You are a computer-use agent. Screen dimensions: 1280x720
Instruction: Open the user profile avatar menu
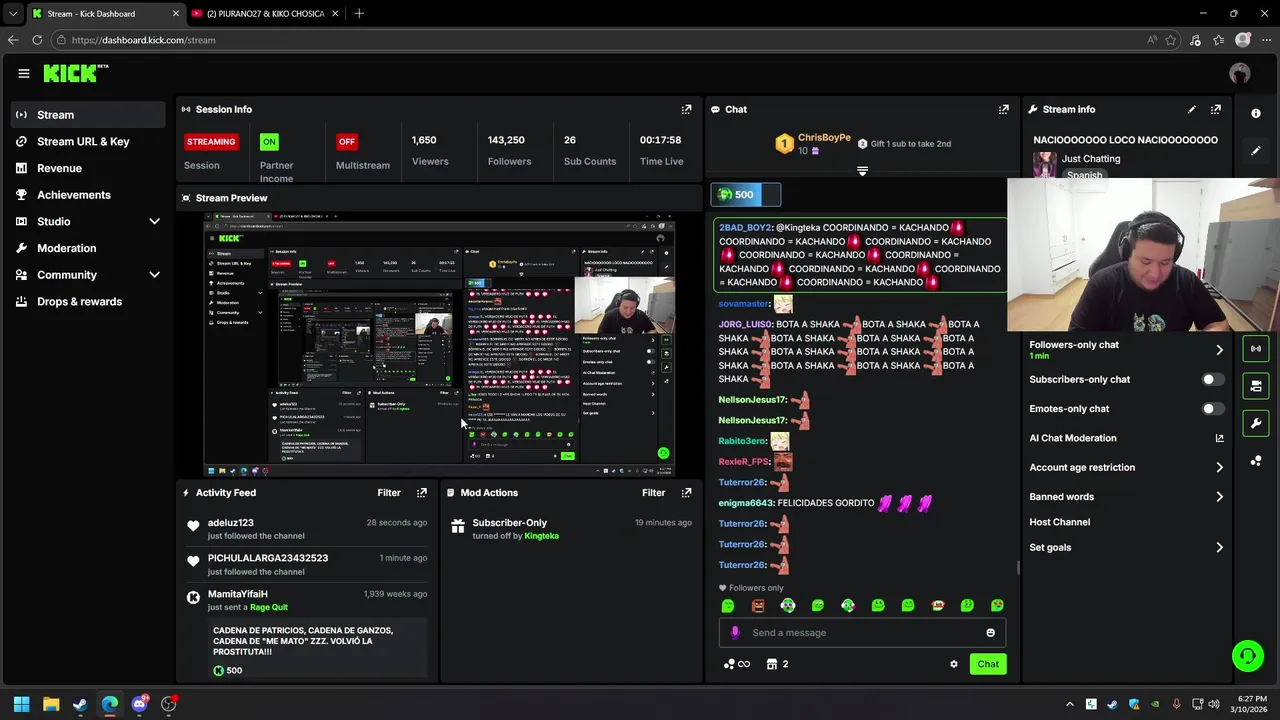(1240, 73)
